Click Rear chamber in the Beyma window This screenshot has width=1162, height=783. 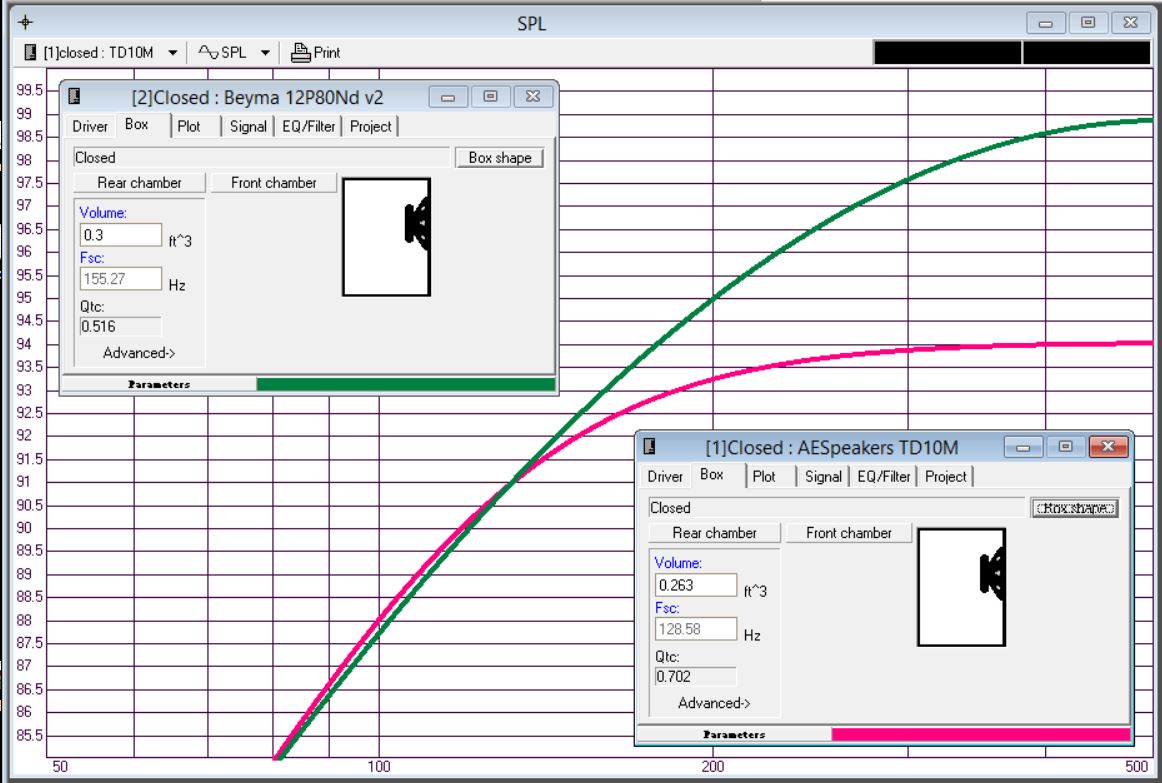pos(139,182)
